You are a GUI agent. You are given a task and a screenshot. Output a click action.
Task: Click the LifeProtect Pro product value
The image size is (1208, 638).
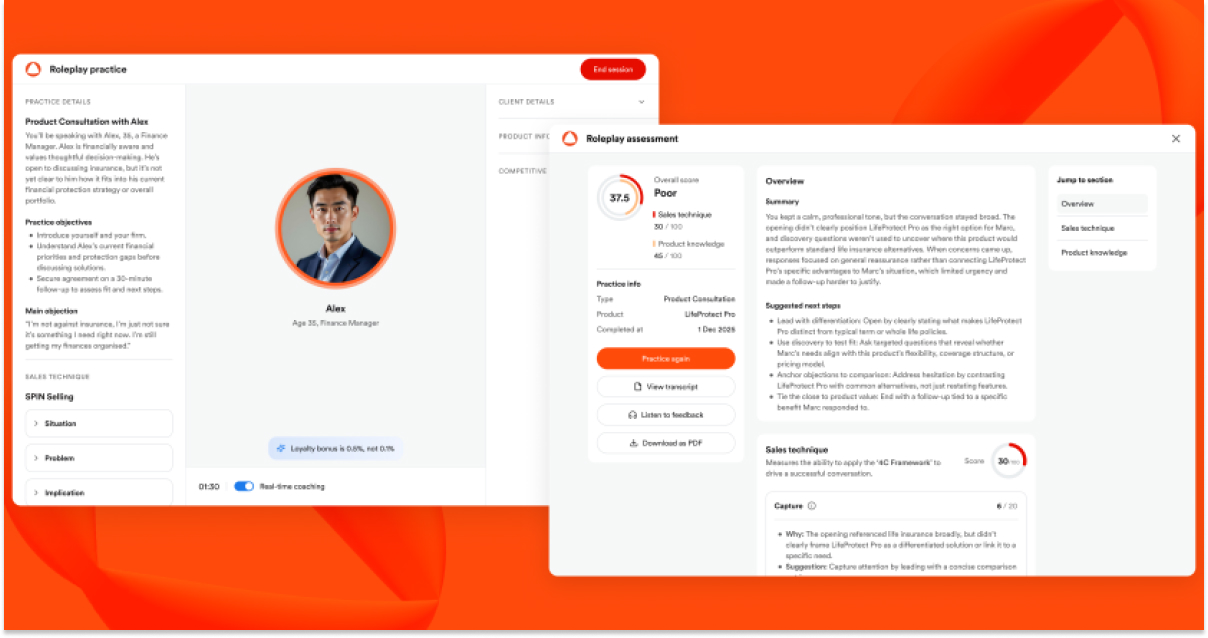click(710, 314)
